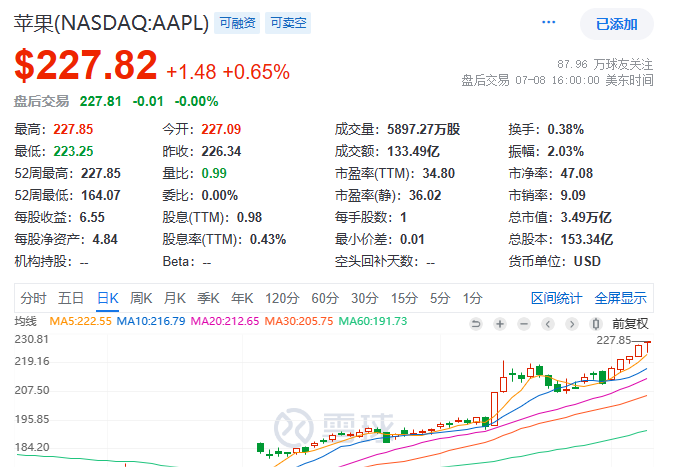Click the 230.81 y-axis label

32,339
